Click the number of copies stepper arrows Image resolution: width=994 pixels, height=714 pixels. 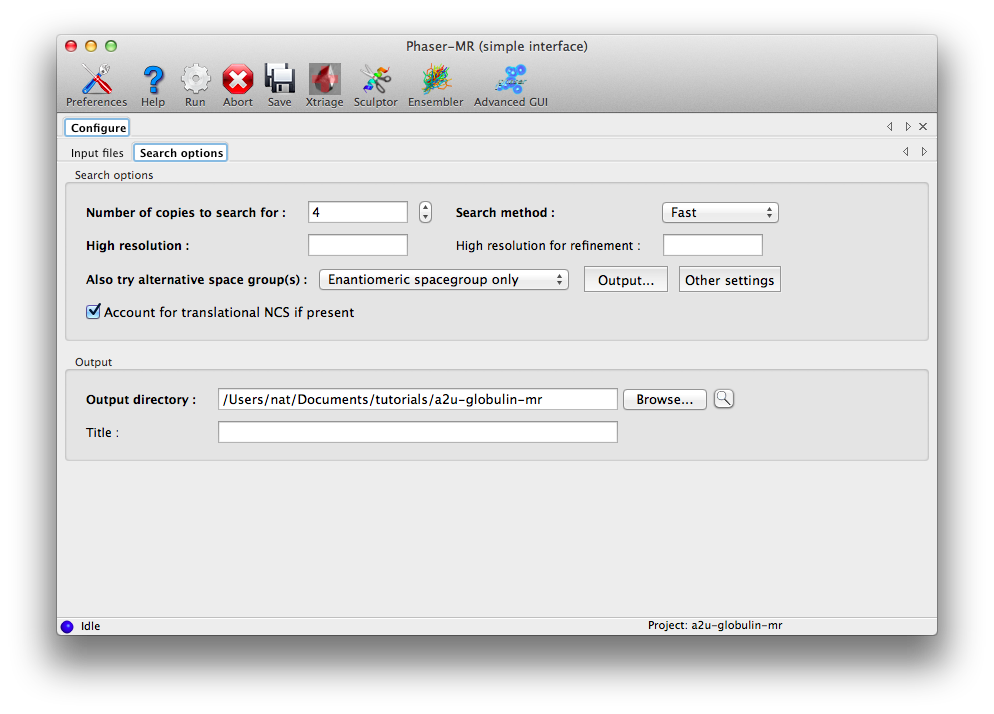(x=426, y=212)
